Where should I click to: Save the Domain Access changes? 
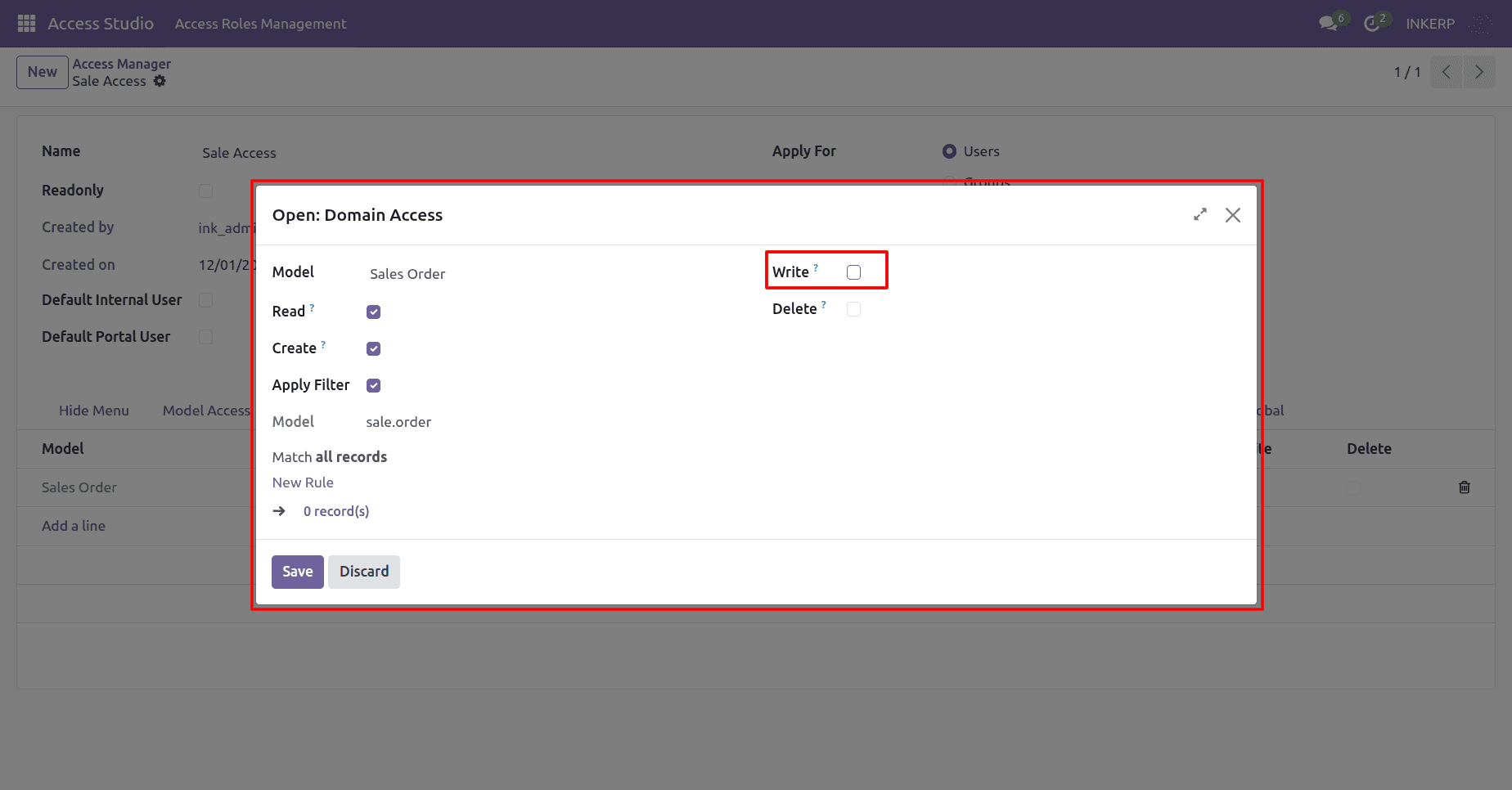(298, 572)
